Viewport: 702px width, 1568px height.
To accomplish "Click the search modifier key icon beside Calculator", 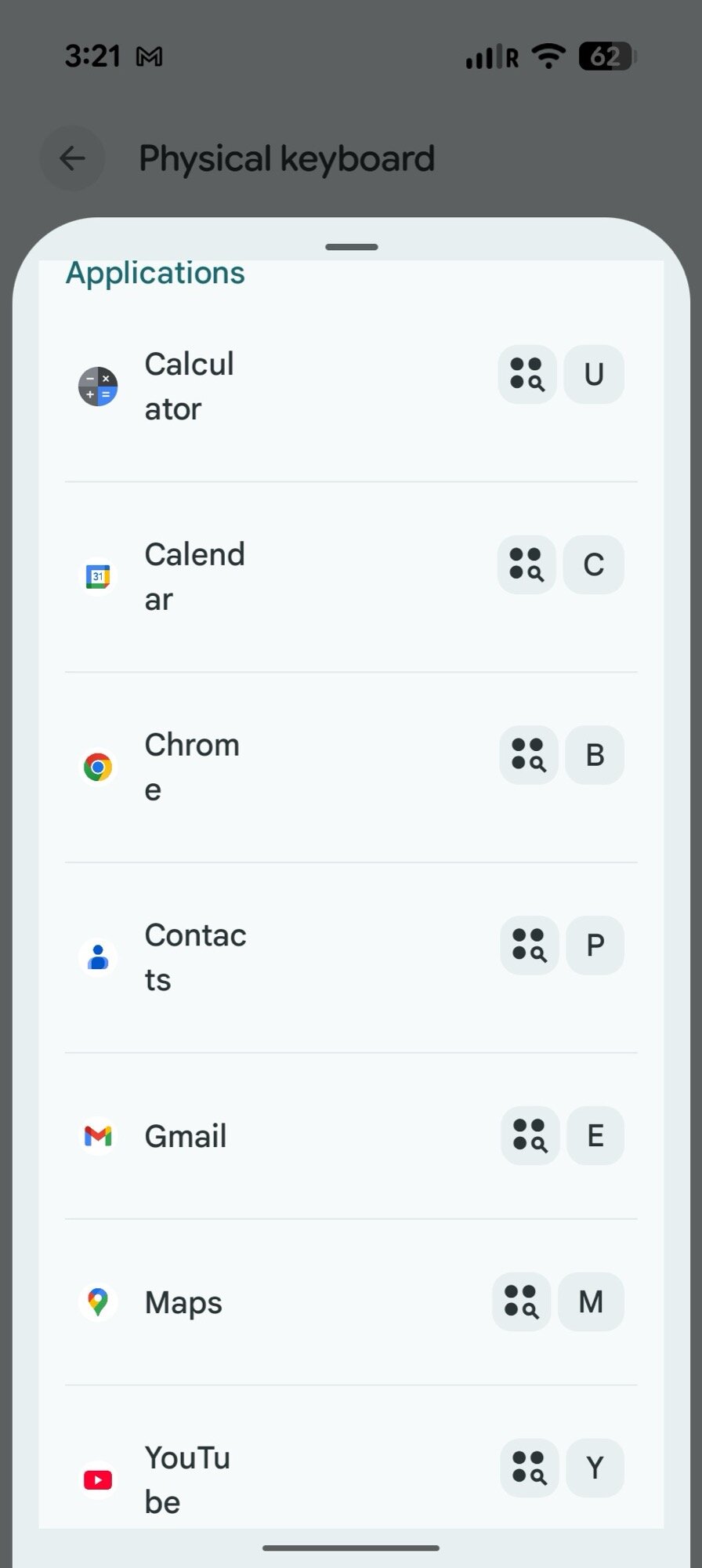I will click(x=527, y=375).
